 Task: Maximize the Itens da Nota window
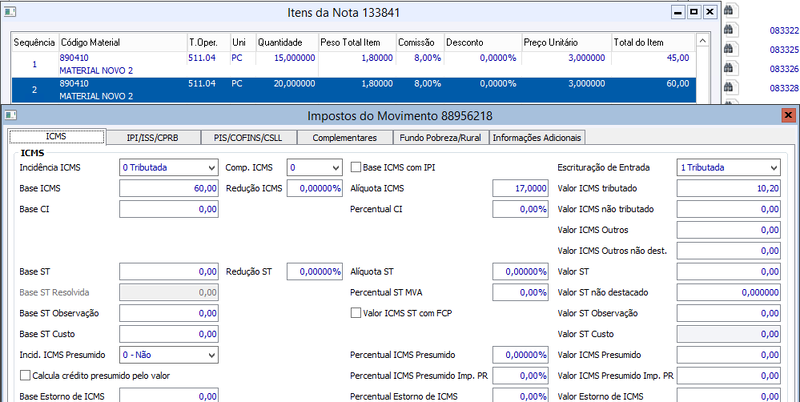694,12
